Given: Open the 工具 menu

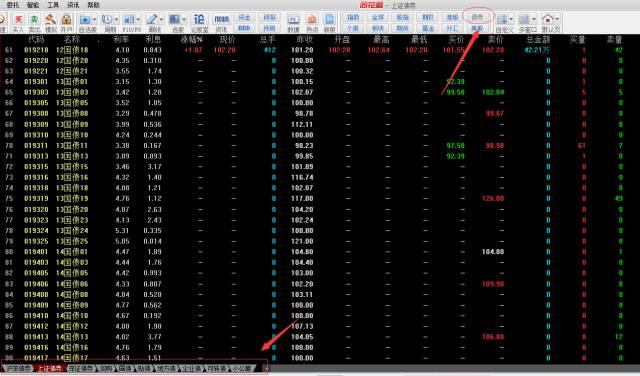Looking at the screenshot, I should (x=53, y=5).
